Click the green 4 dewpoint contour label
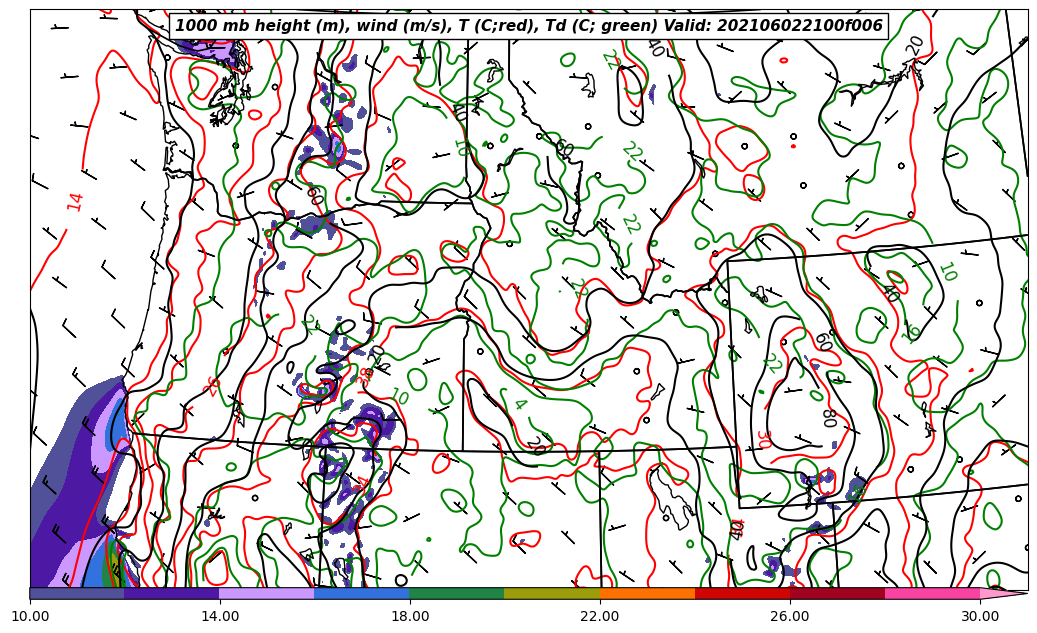The width and height of the screenshot is (1037, 633). click(520, 404)
